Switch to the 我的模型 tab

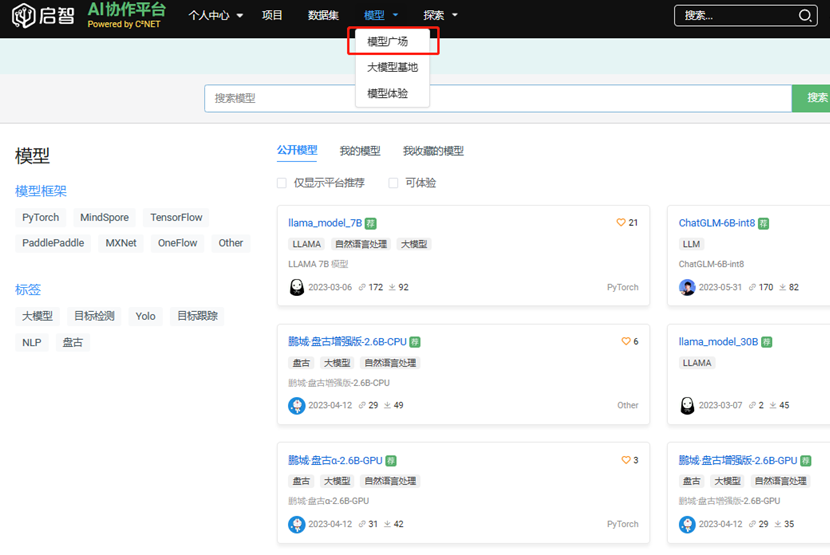(x=360, y=151)
